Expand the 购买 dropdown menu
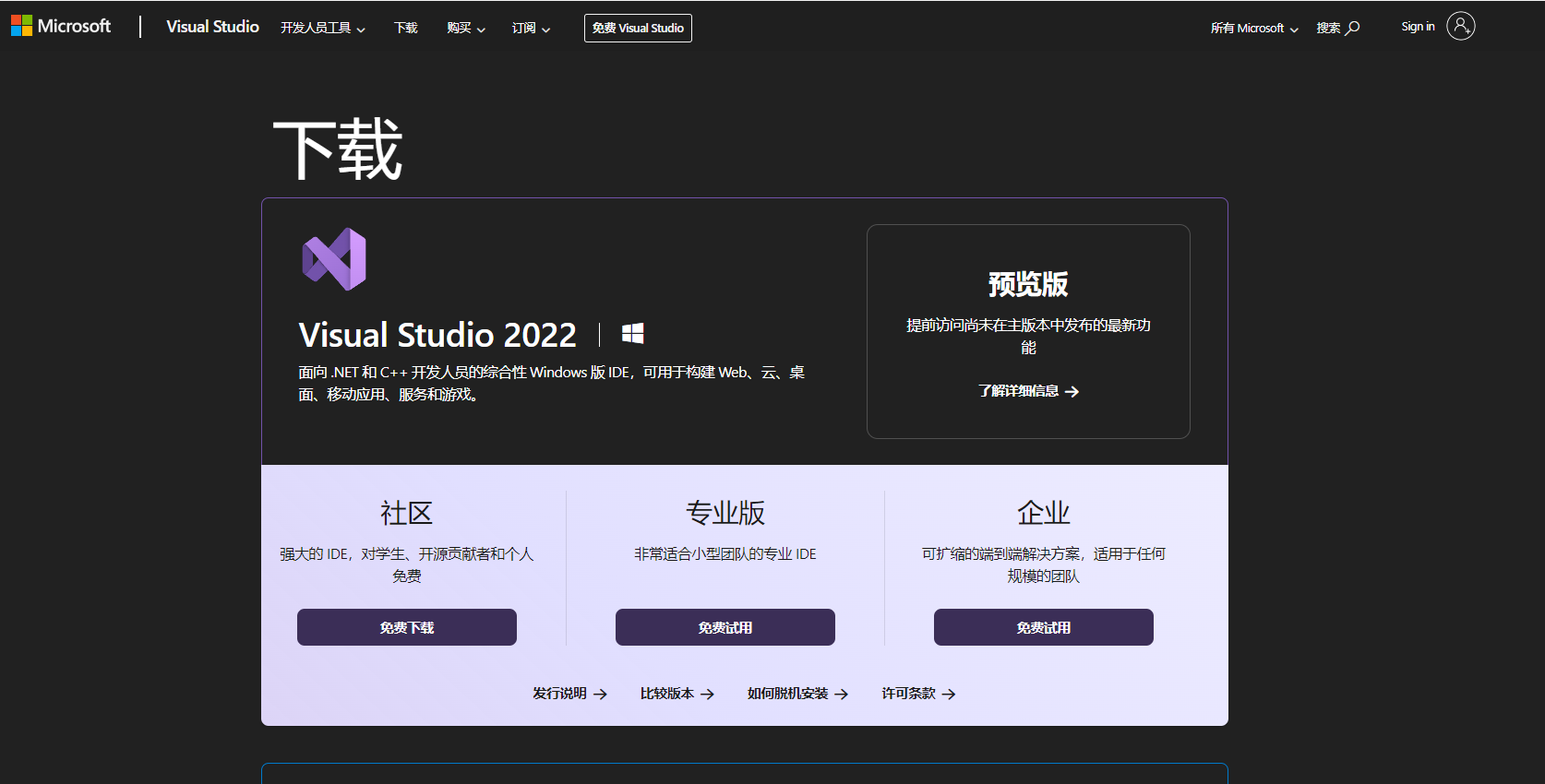Viewport: 1545px width, 784px height. click(x=465, y=28)
